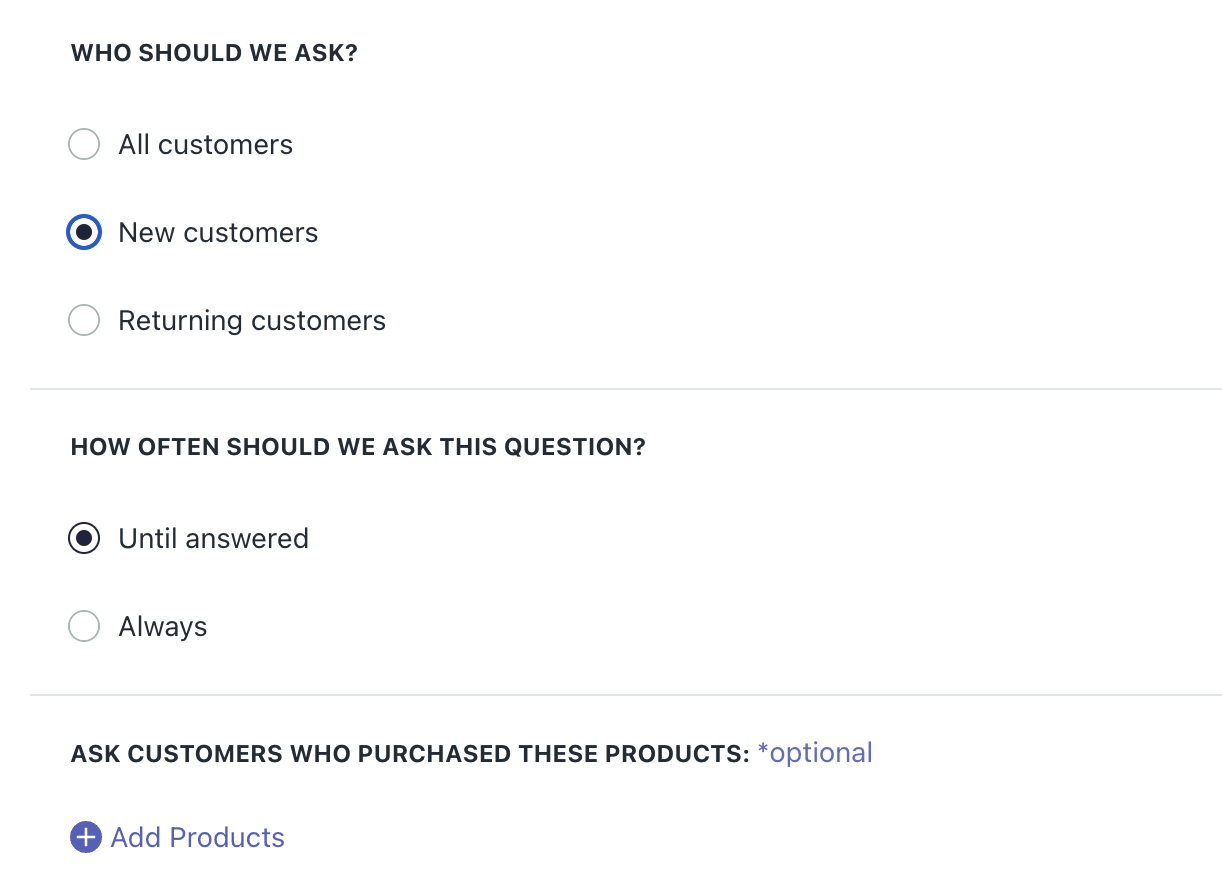The width and height of the screenshot is (1222, 892).
Task: Enable the Until answered radio option
Action: tap(84, 539)
